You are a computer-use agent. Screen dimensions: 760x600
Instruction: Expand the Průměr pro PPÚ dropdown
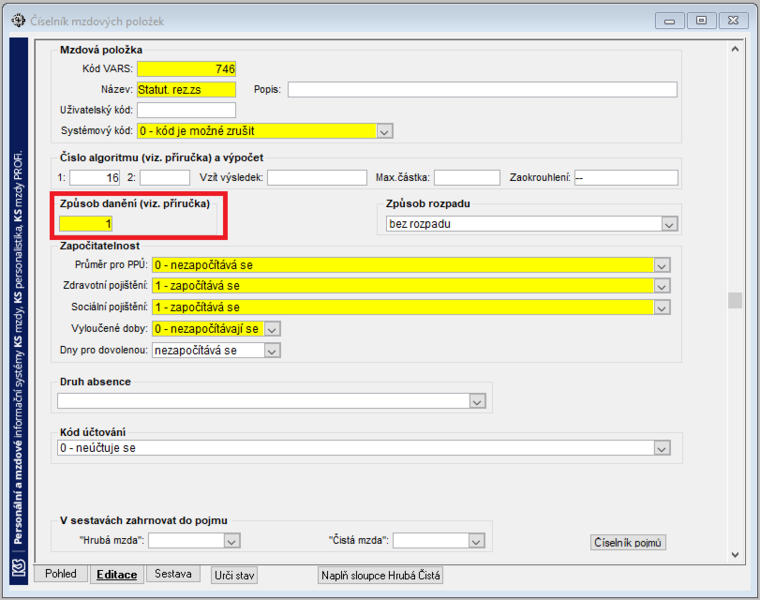pos(662,265)
